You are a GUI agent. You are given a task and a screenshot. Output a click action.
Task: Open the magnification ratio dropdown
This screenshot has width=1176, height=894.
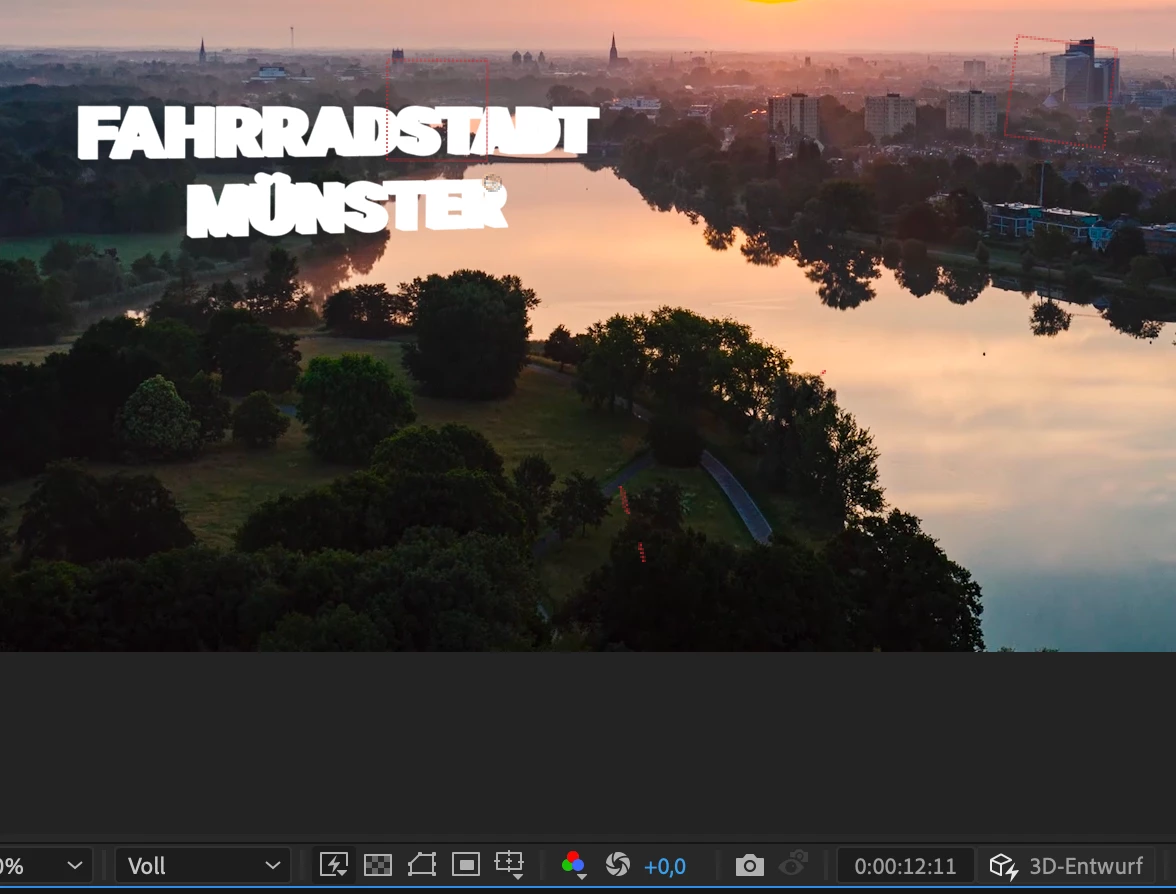point(45,866)
